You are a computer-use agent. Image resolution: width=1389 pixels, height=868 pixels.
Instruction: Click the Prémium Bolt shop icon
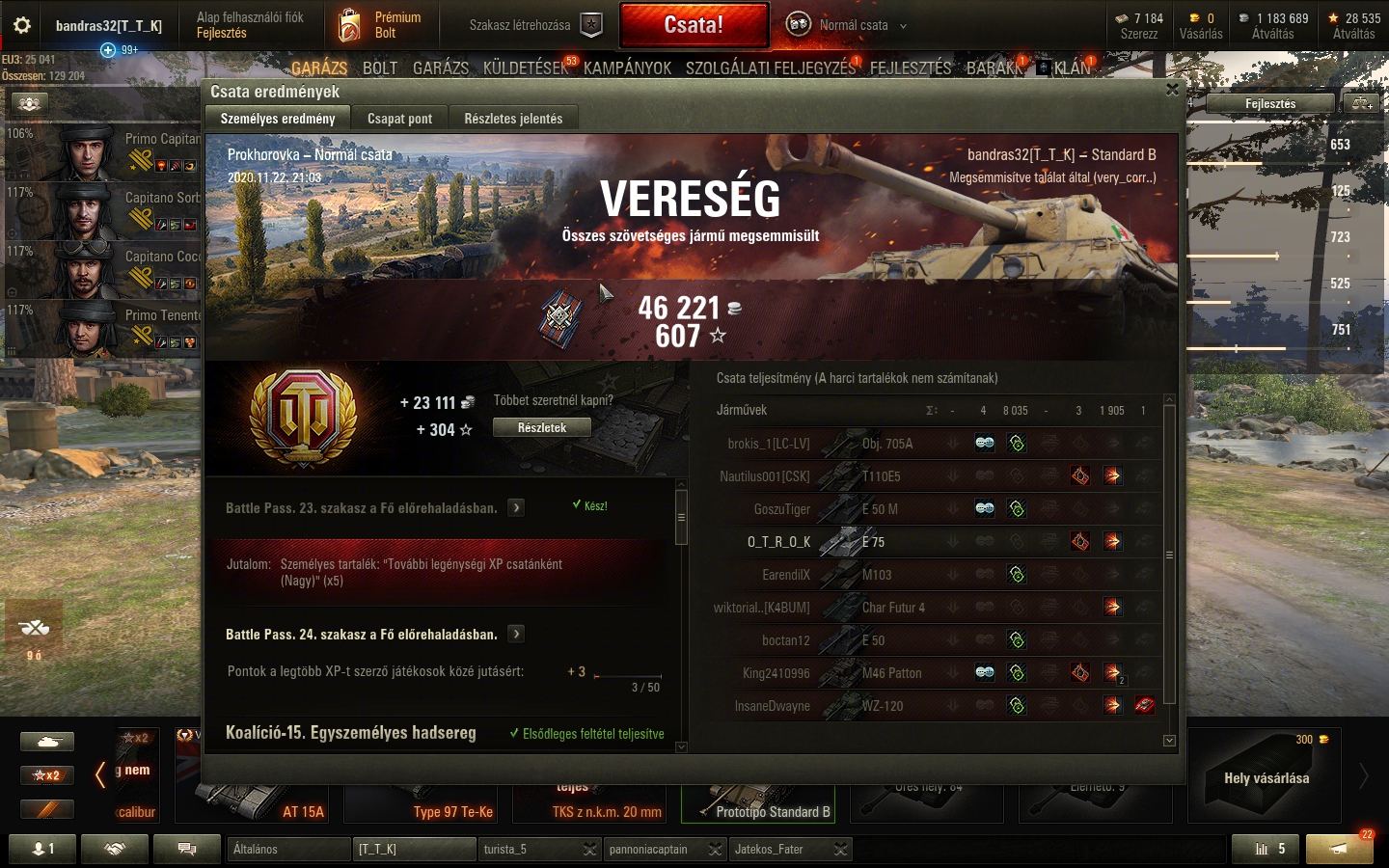click(350, 25)
